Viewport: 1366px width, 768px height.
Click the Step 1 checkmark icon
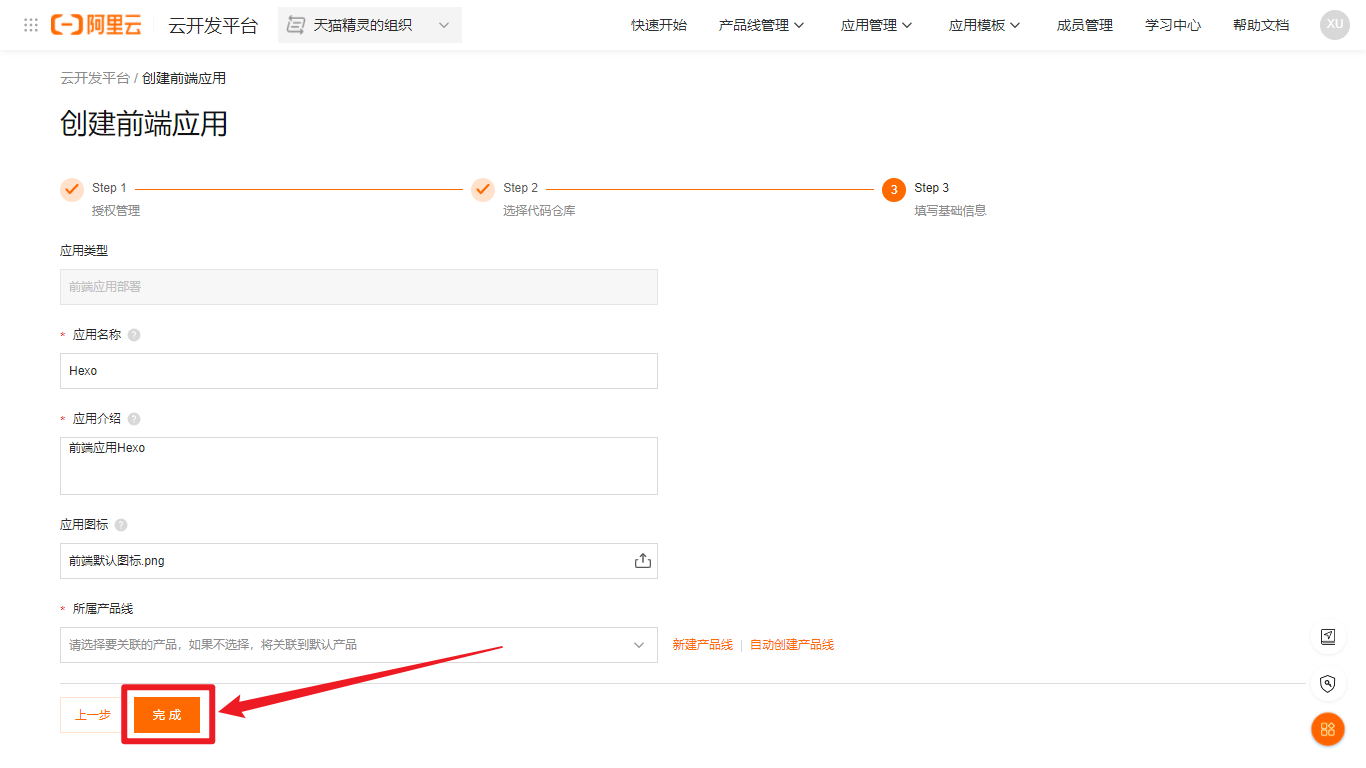pyautogui.click(x=72, y=190)
